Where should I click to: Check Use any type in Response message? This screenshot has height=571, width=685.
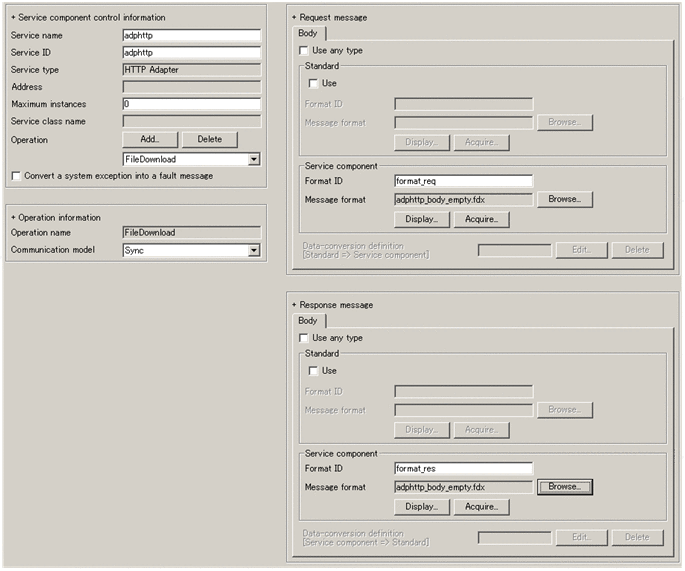click(x=305, y=338)
